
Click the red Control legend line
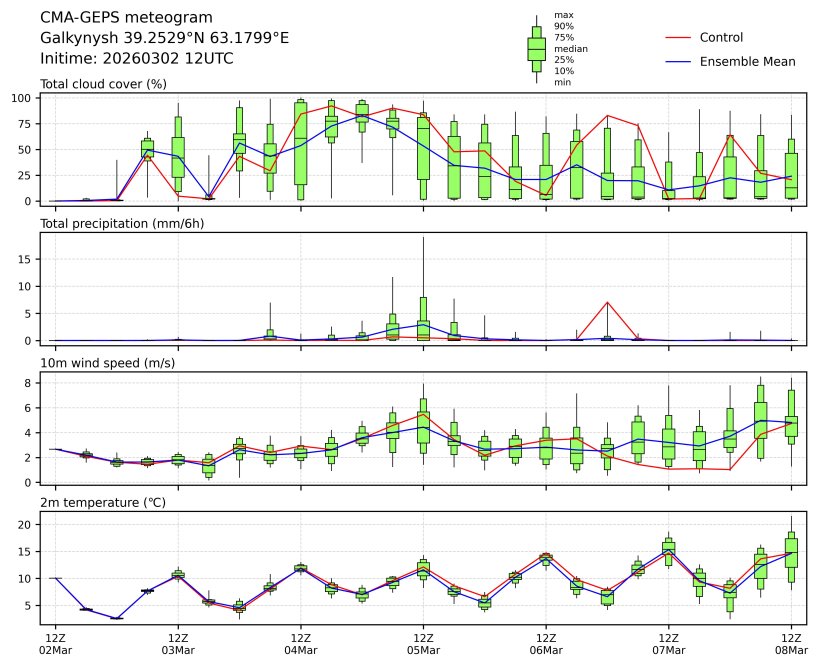(678, 38)
